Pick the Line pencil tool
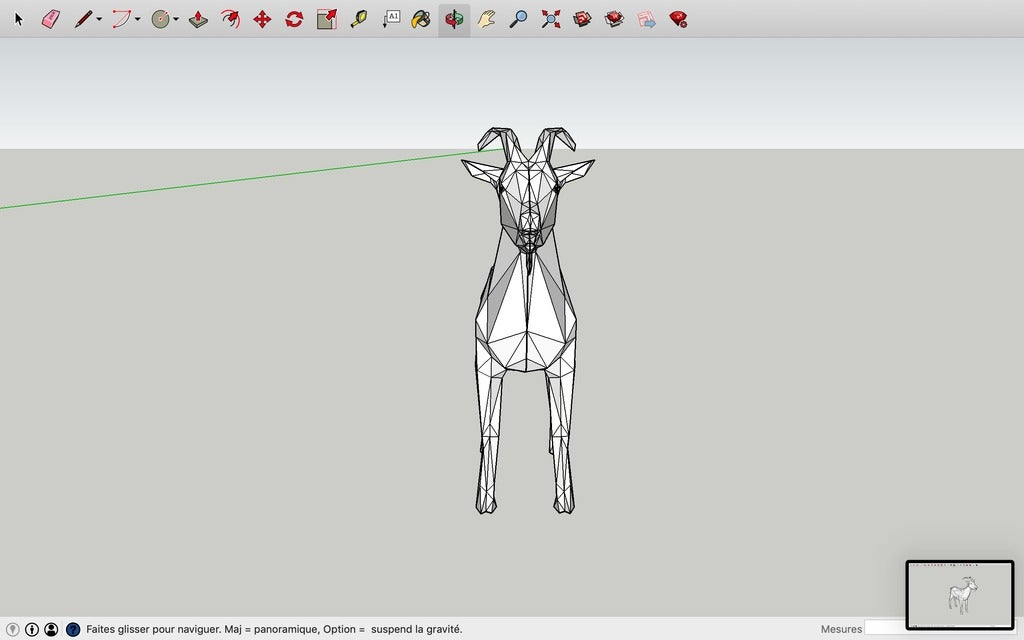This screenshot has height=640, width=1024. pyautogui.click(x=84, y=18)
